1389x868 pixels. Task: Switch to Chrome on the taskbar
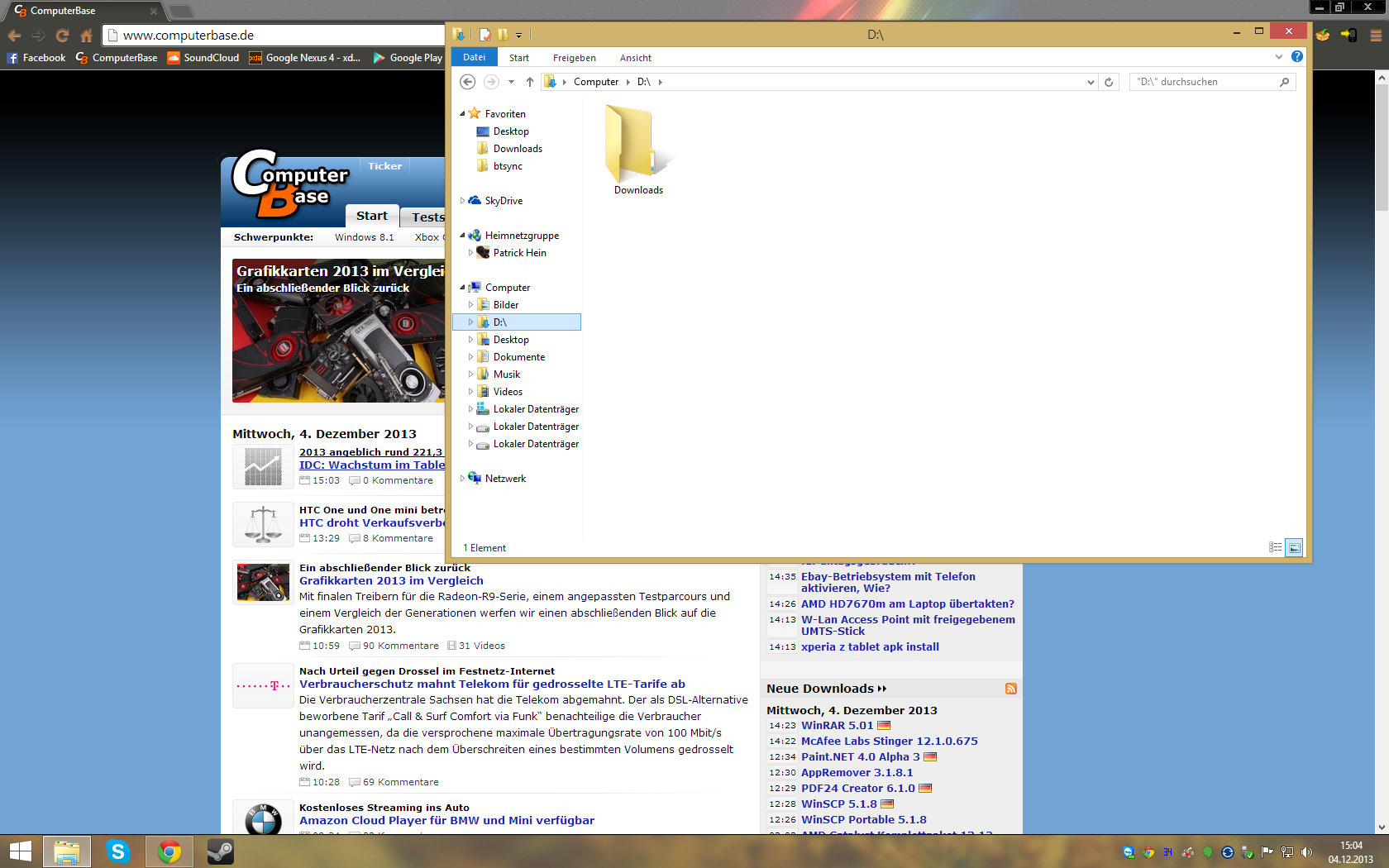(x=169, y=851)
